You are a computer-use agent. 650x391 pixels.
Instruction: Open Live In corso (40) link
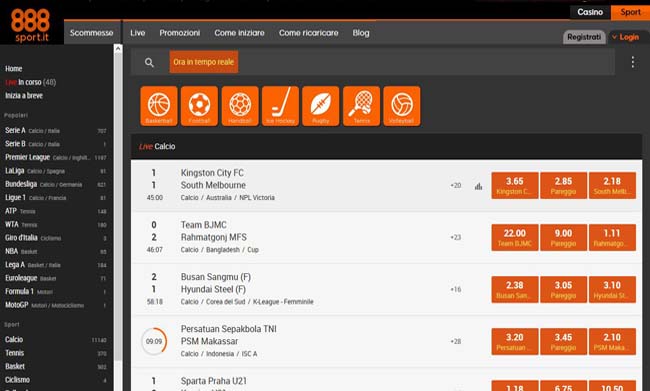point(31,82)
